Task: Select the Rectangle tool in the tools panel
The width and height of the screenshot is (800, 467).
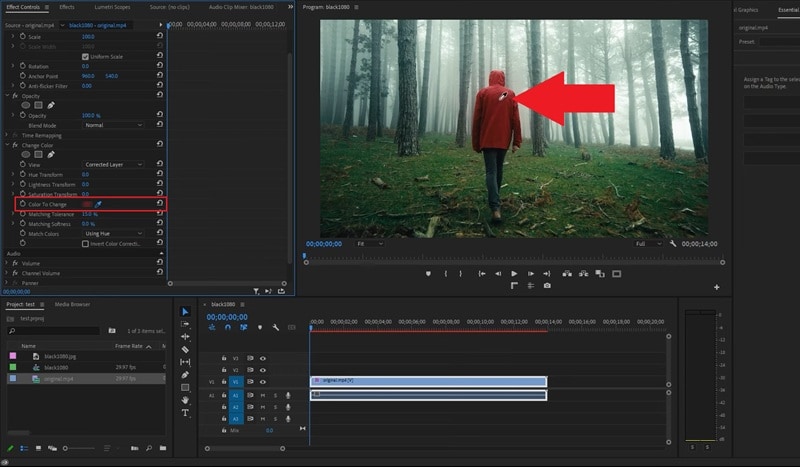Action: point(185,387)
